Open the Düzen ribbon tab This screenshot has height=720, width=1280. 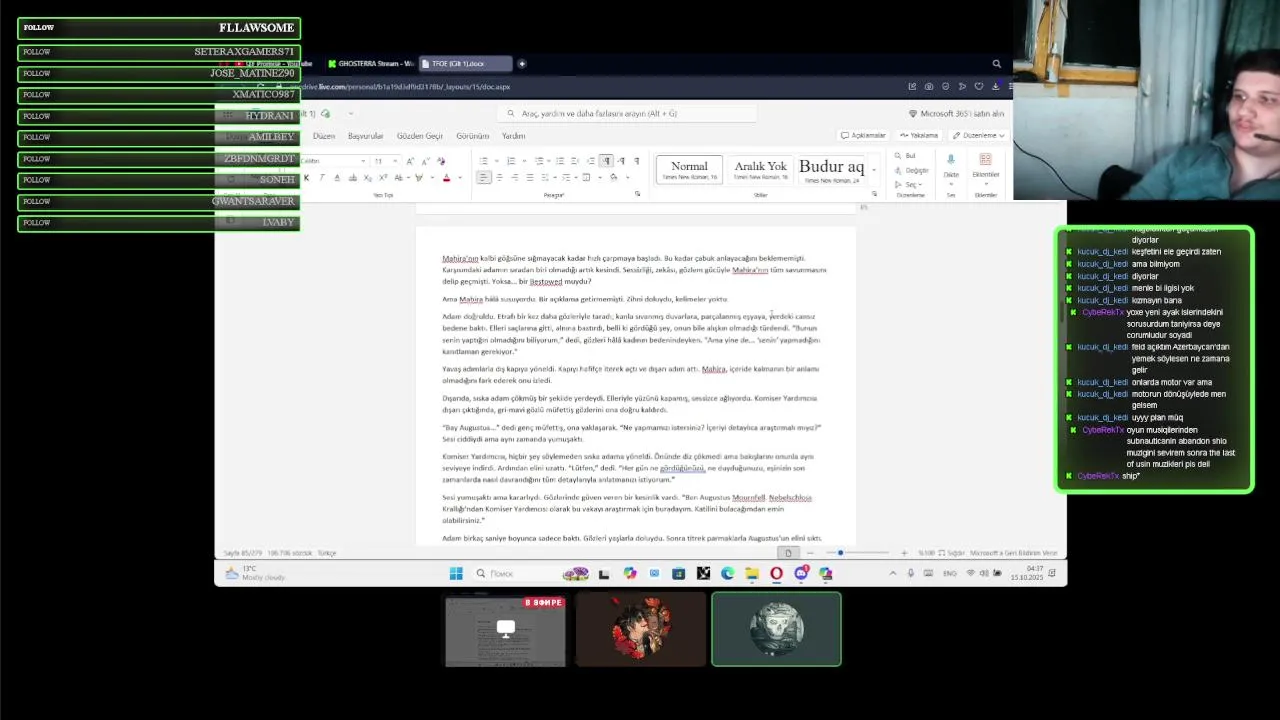[x=323, y=136]
